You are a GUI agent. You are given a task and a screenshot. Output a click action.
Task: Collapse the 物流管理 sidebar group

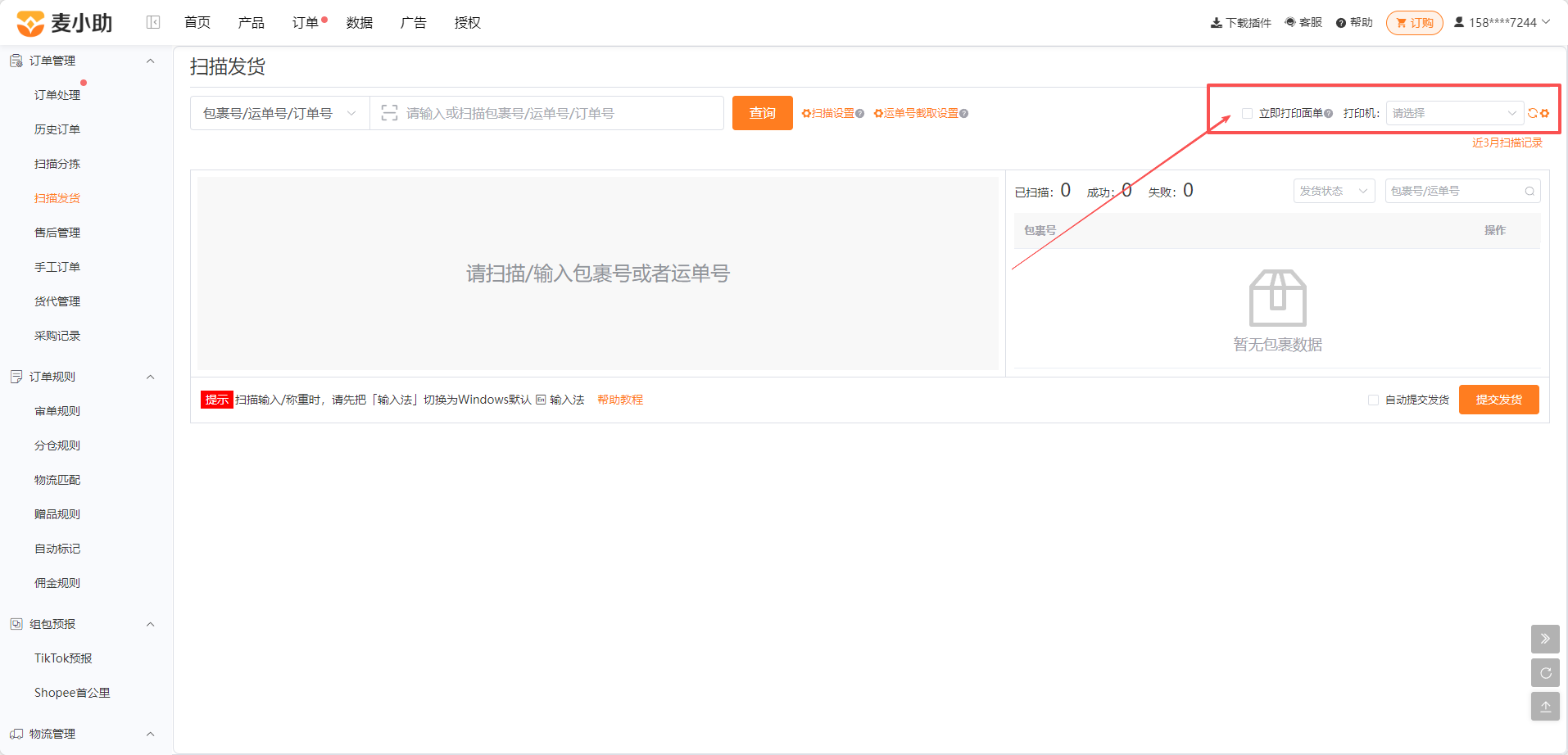(x=150, y=734)
